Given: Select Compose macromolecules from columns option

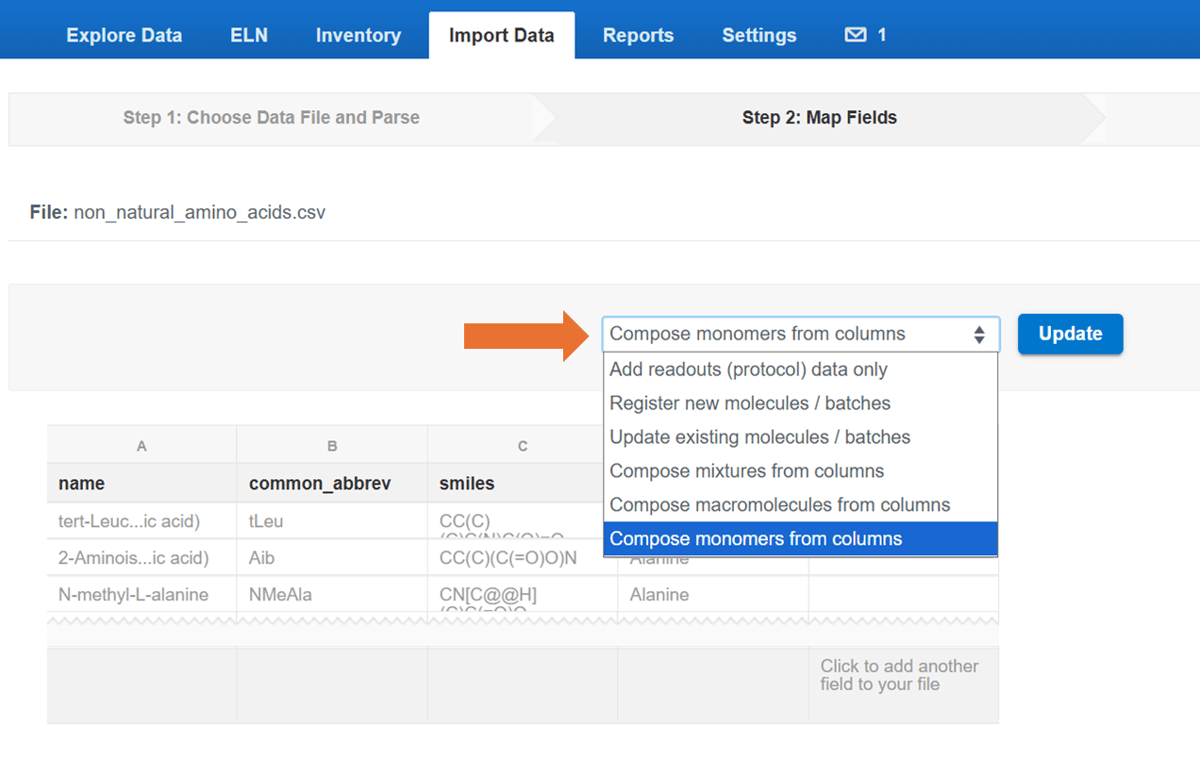Looking at the screenshot, I should point(780,505).
